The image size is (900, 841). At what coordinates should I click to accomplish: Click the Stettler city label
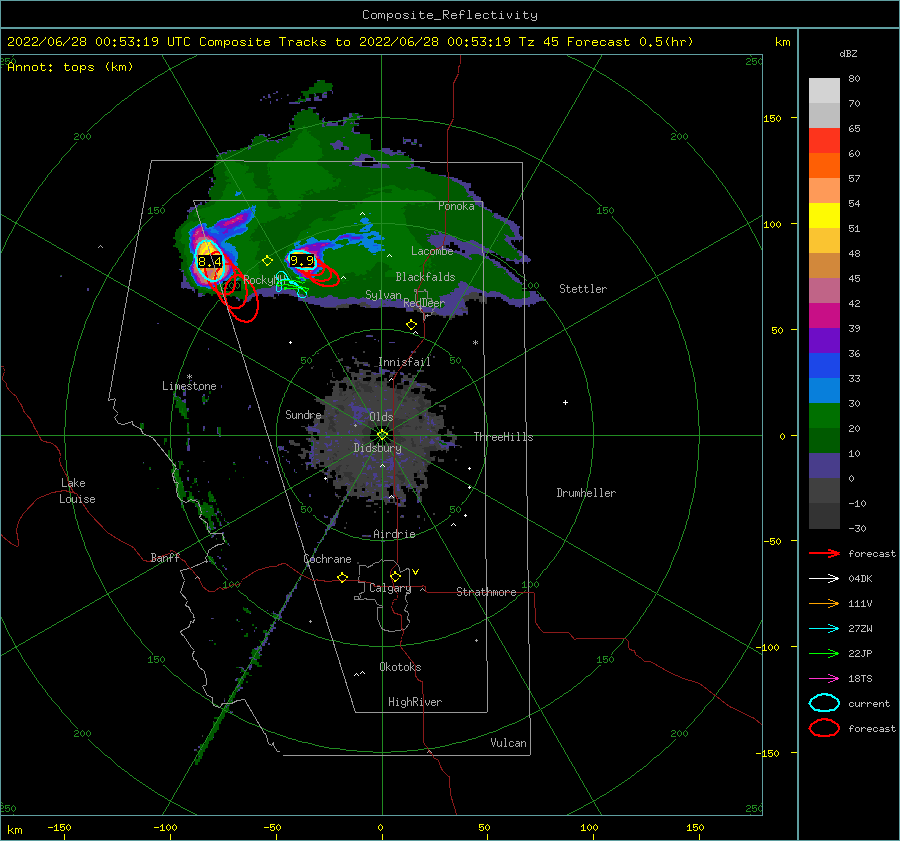click(583, 289)
